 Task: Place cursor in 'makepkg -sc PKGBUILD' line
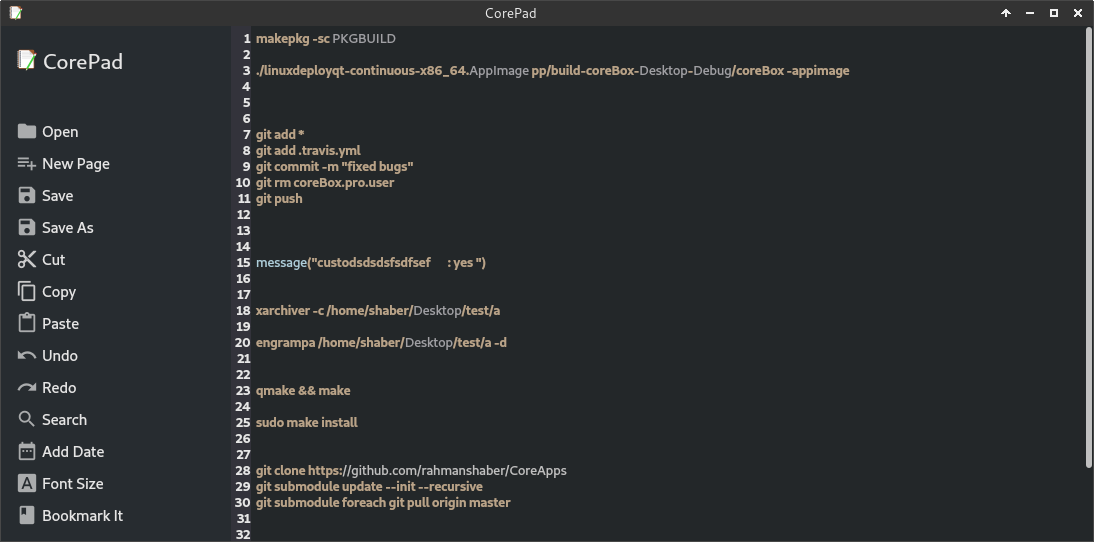coord(326,38)
